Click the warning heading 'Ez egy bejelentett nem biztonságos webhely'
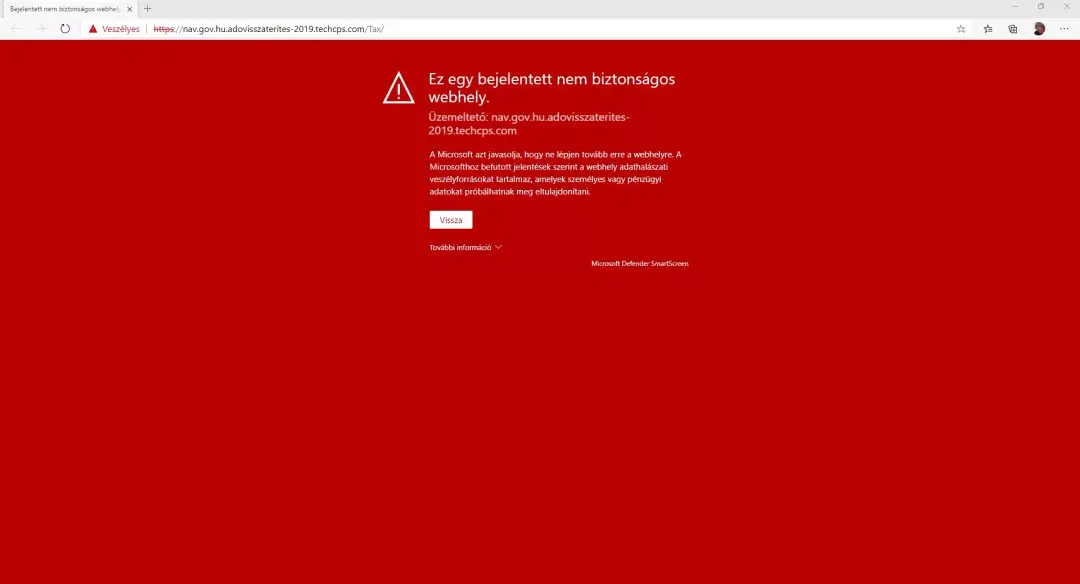Image resolution: width=1080 pixels, height=584 pixels. 552,87
